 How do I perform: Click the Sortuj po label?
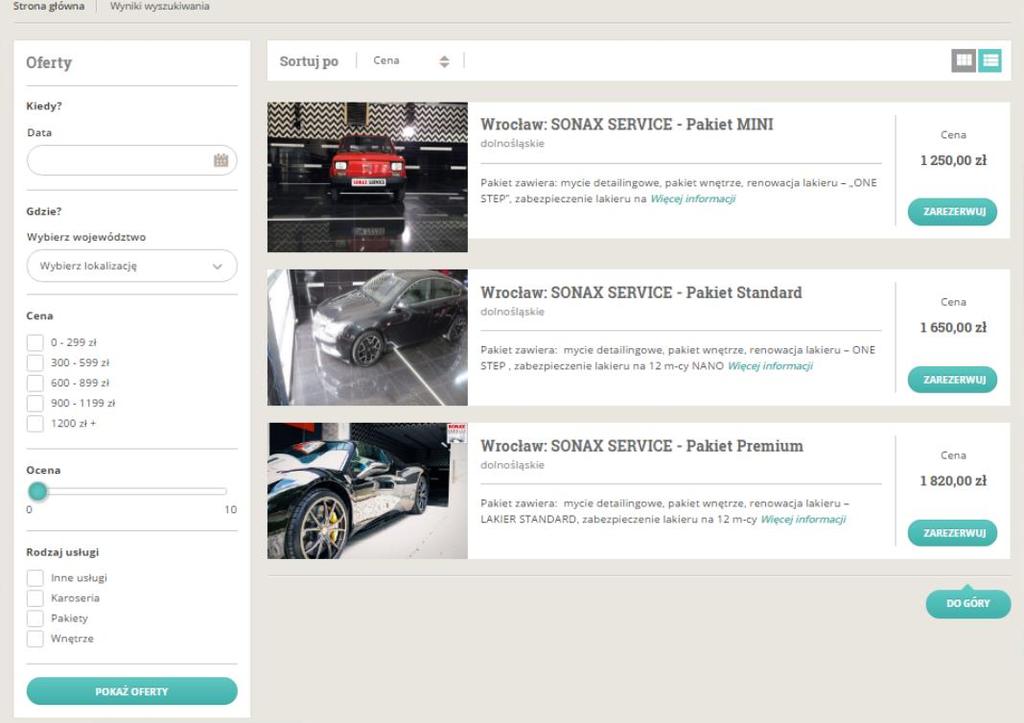[309, 61]
